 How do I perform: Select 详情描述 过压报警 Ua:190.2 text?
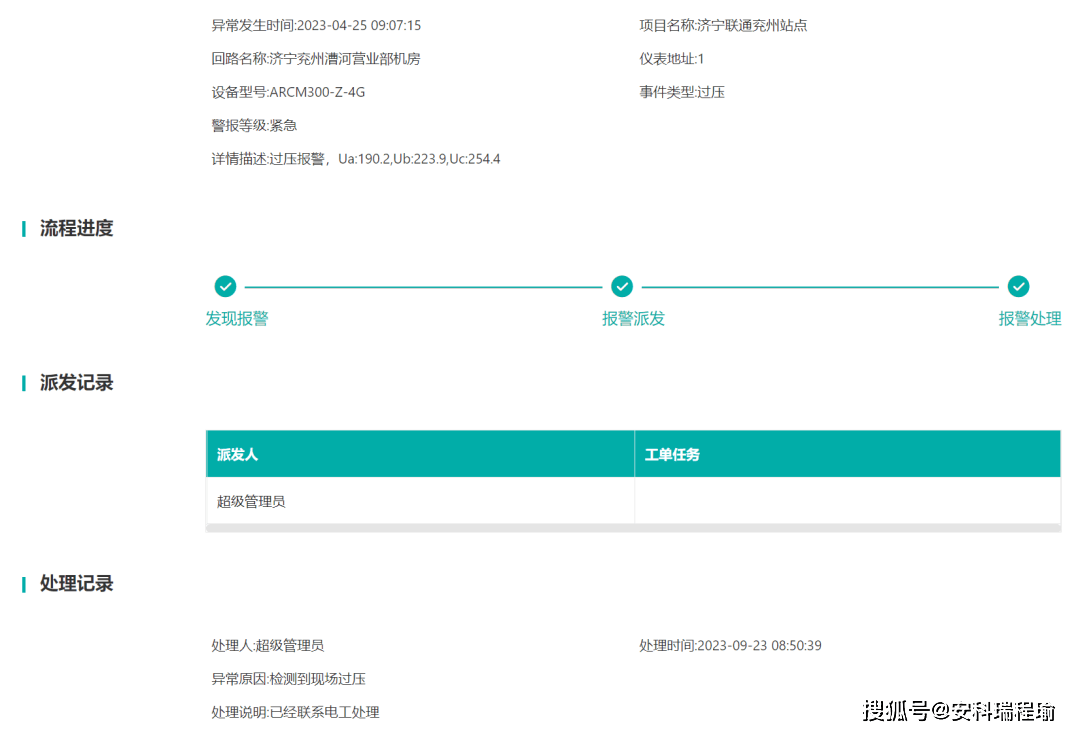click(355, 159)
